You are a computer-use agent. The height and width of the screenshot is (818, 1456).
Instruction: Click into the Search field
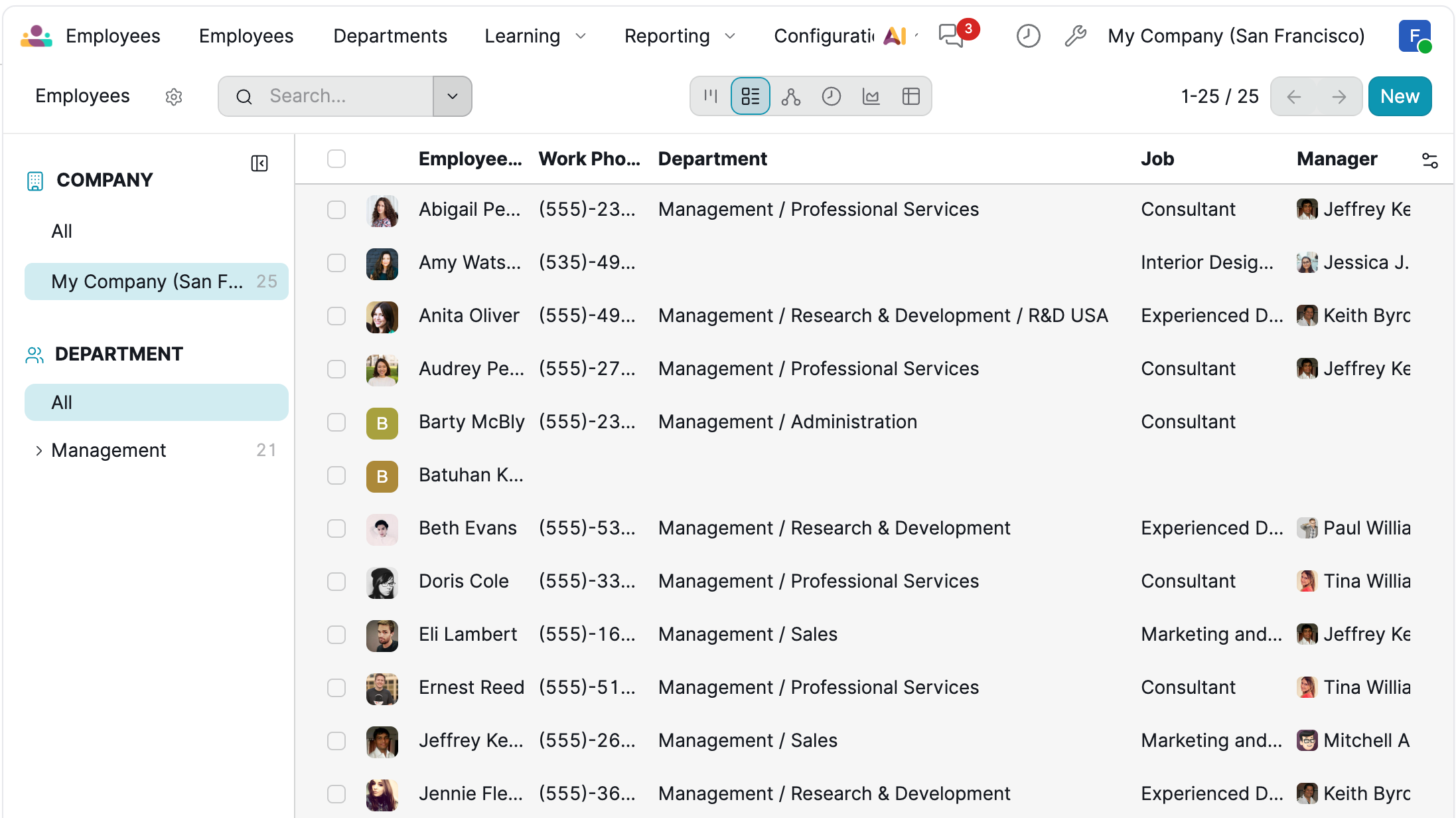coord(345,96)
